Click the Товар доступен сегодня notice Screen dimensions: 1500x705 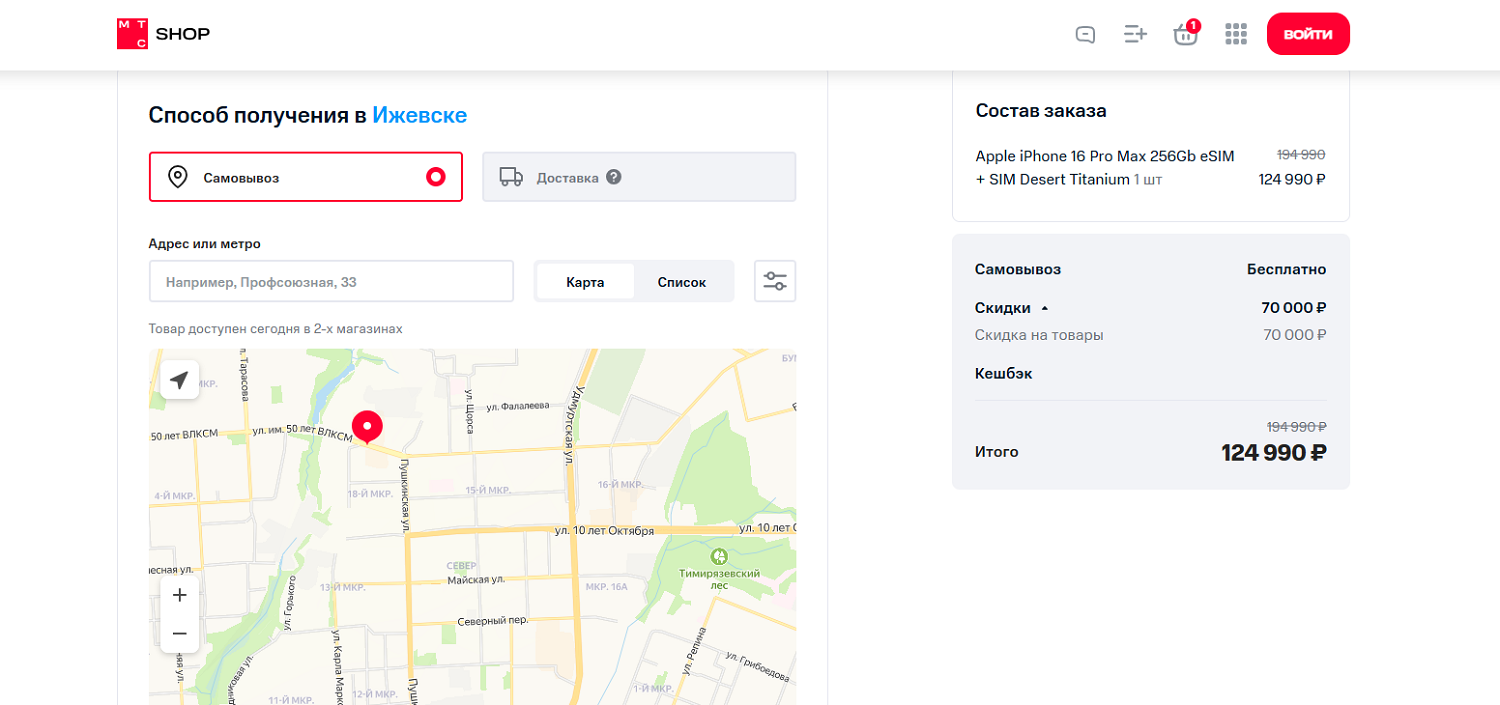[x=275, y=329]
